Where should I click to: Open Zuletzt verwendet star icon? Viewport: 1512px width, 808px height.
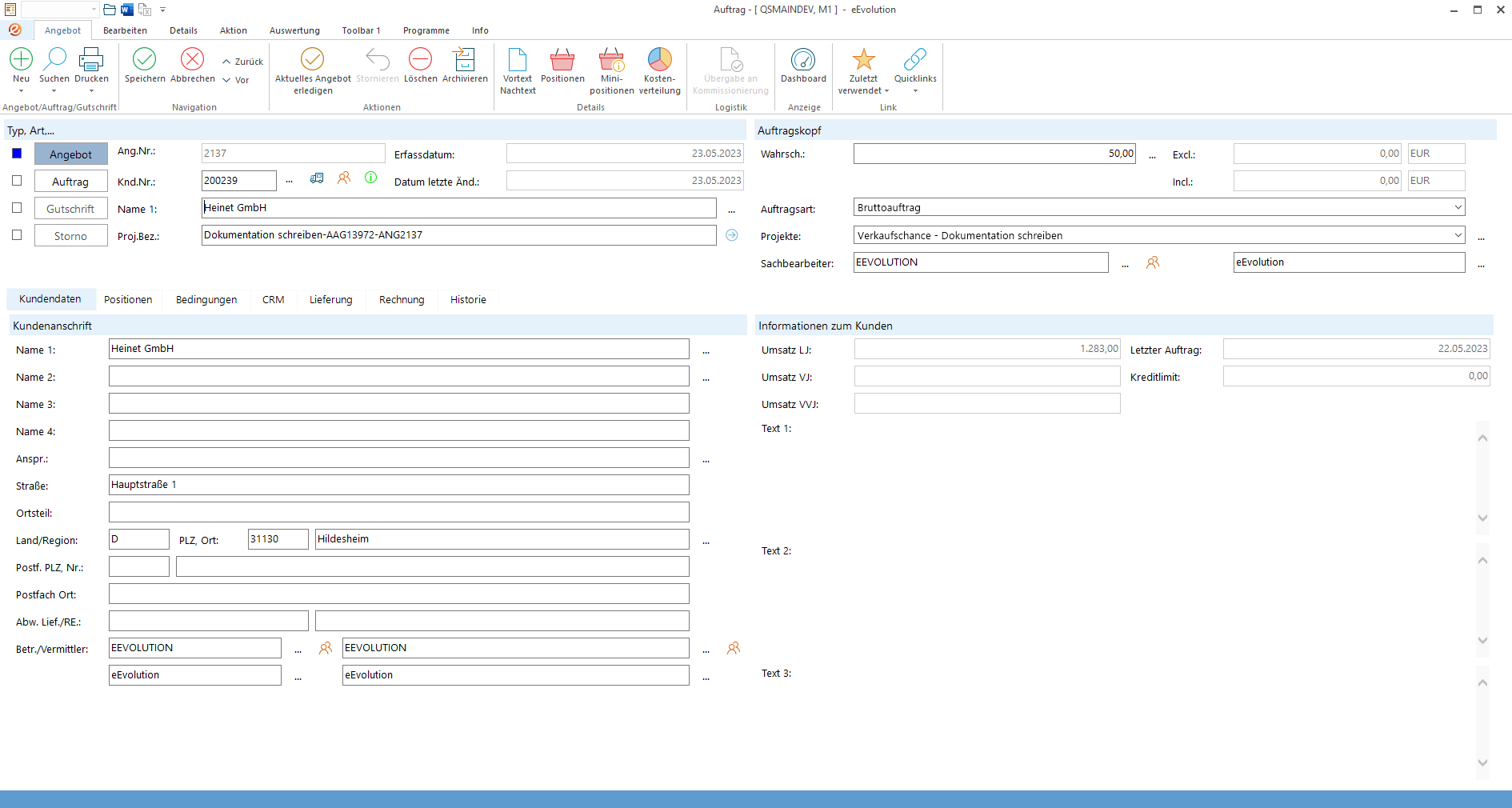tap(863, 59)
